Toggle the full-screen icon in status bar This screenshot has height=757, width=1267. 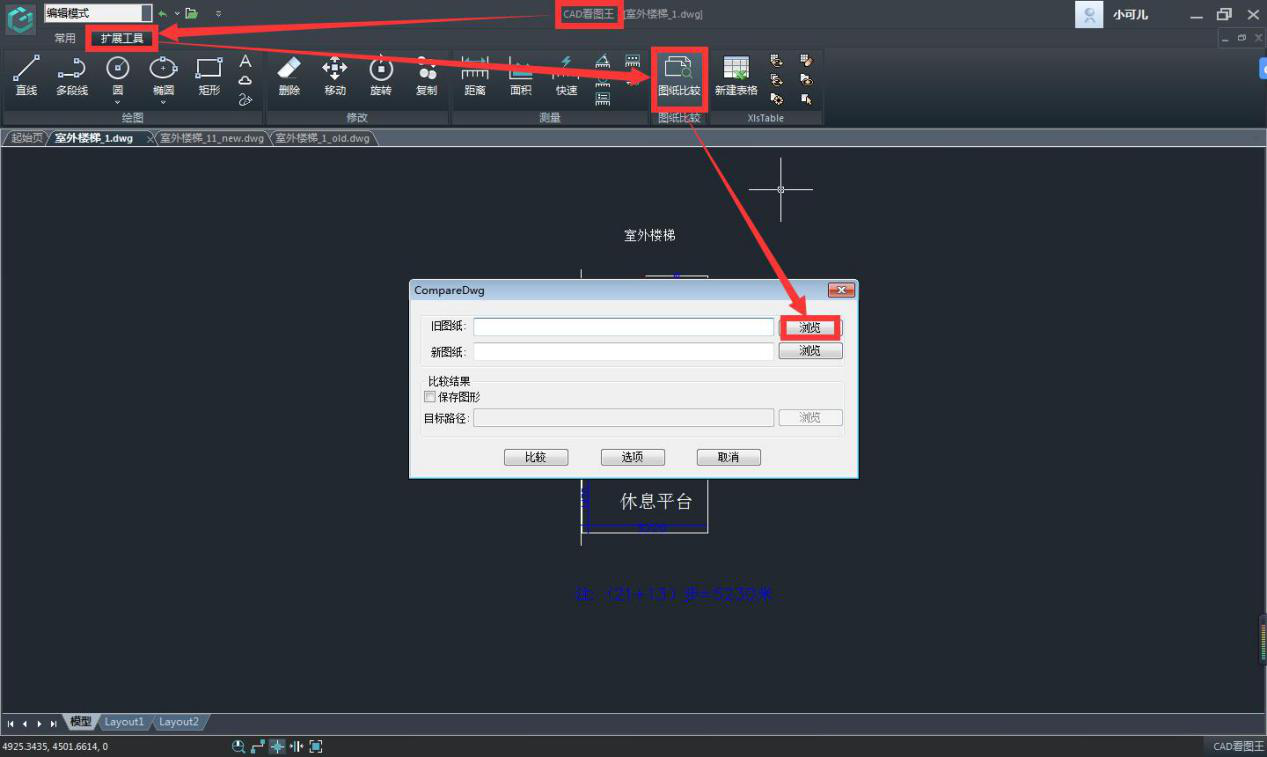[316, 746]
